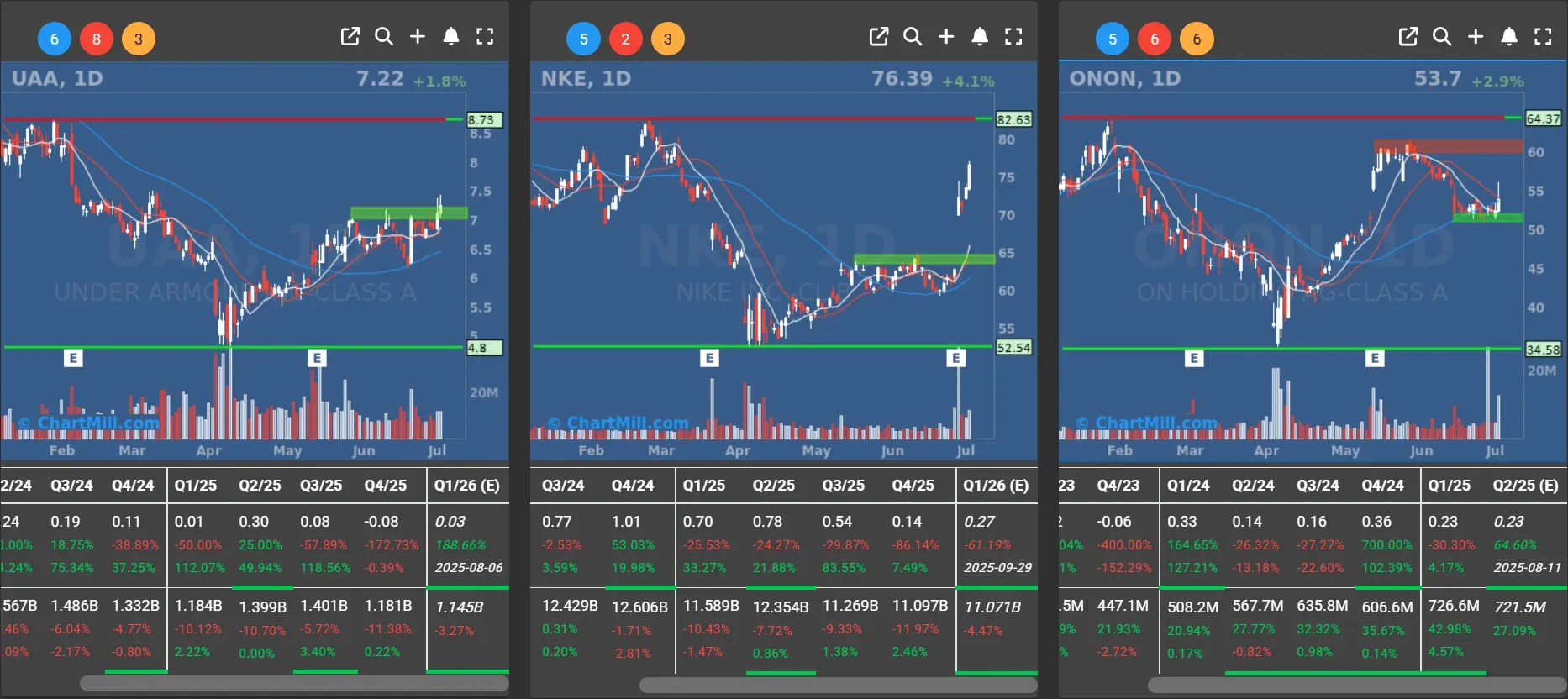The image size is (1568, 699).
Task: Click the search icon on UAA card
Action: point(384,36)
